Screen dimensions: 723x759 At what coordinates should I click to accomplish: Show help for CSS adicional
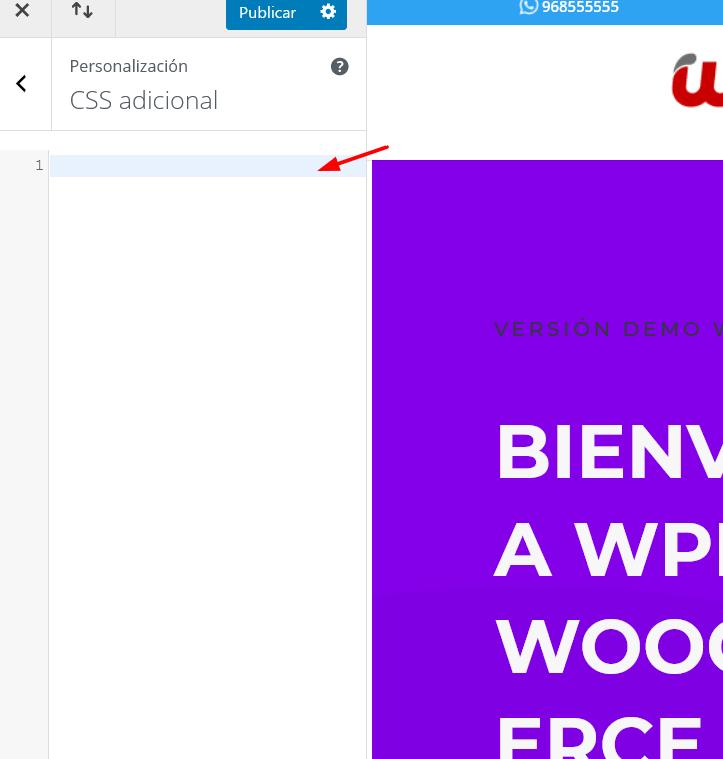[340, 66]
